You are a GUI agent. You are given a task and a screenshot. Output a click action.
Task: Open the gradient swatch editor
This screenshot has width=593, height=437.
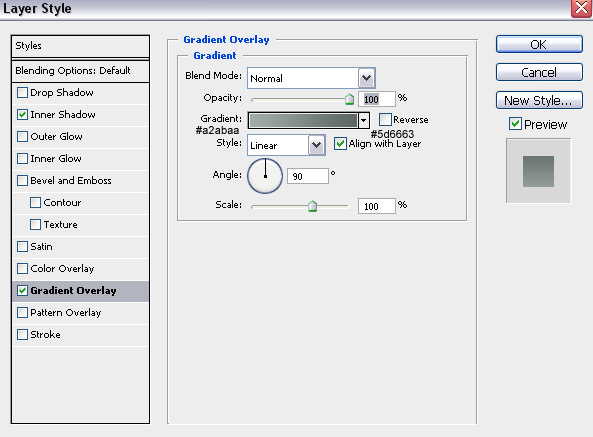click(x=303, y=121)
